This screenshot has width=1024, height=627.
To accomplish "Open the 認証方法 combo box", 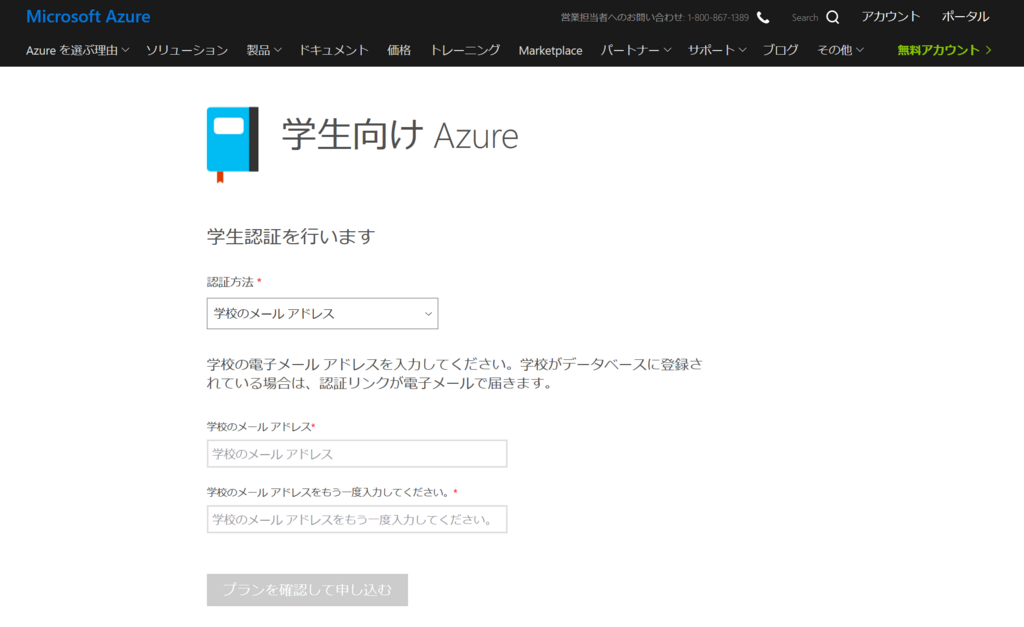I will click(x=323, y=314).
